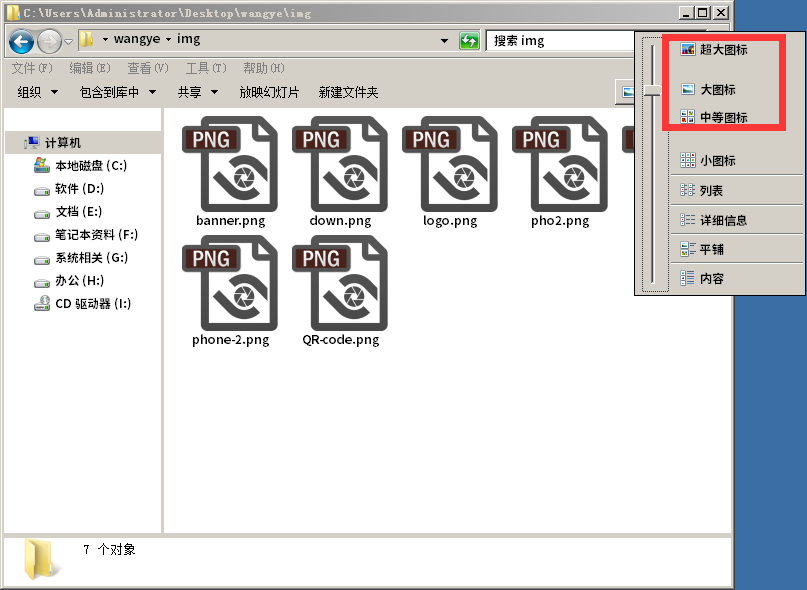Expand the 组织 dropdown
807x590 pixels.
tap(35, 92)
